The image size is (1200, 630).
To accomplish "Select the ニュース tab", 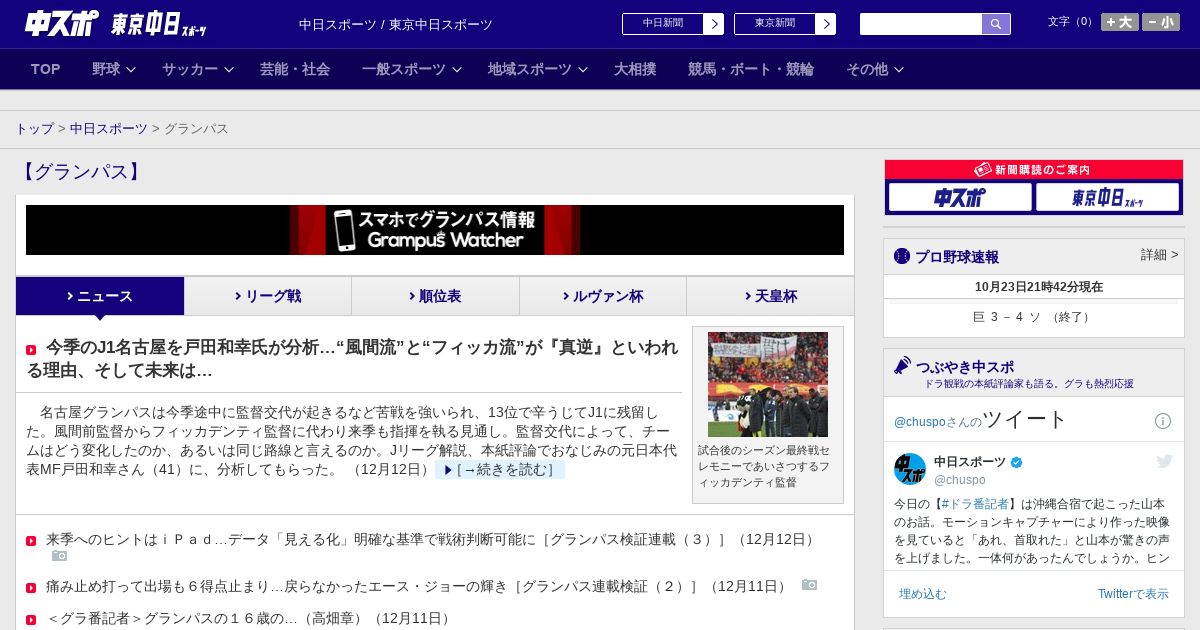I will (x=100, y=296).
